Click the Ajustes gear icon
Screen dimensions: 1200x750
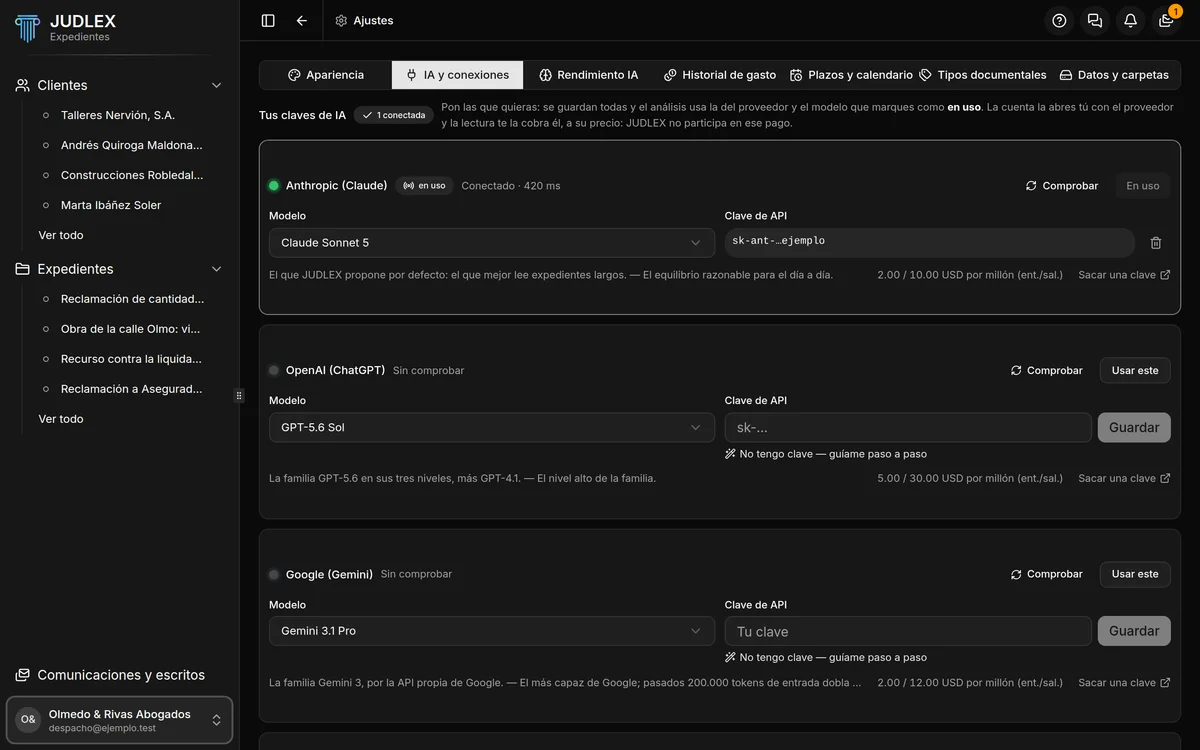tap(341, 20)
